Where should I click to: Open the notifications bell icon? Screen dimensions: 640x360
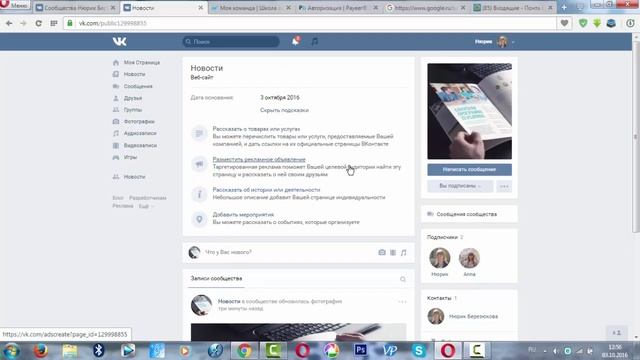[x=296, y=41]
